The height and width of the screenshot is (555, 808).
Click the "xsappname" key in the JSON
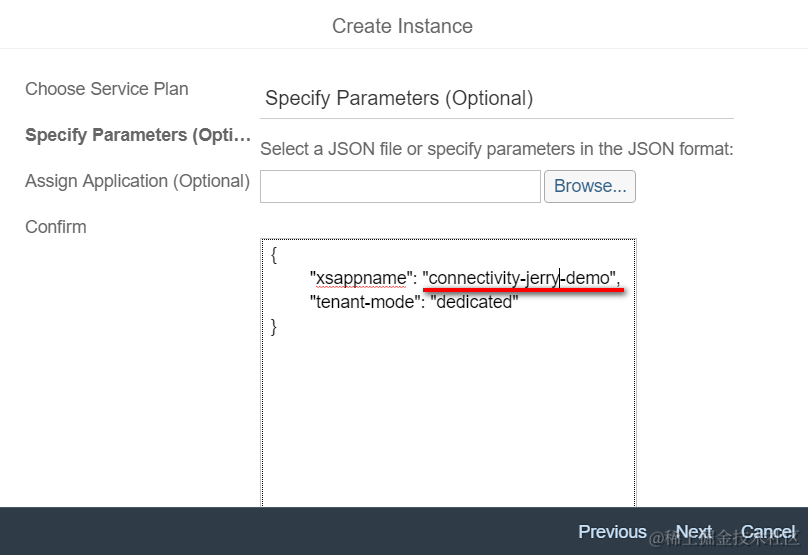(362, 278)
